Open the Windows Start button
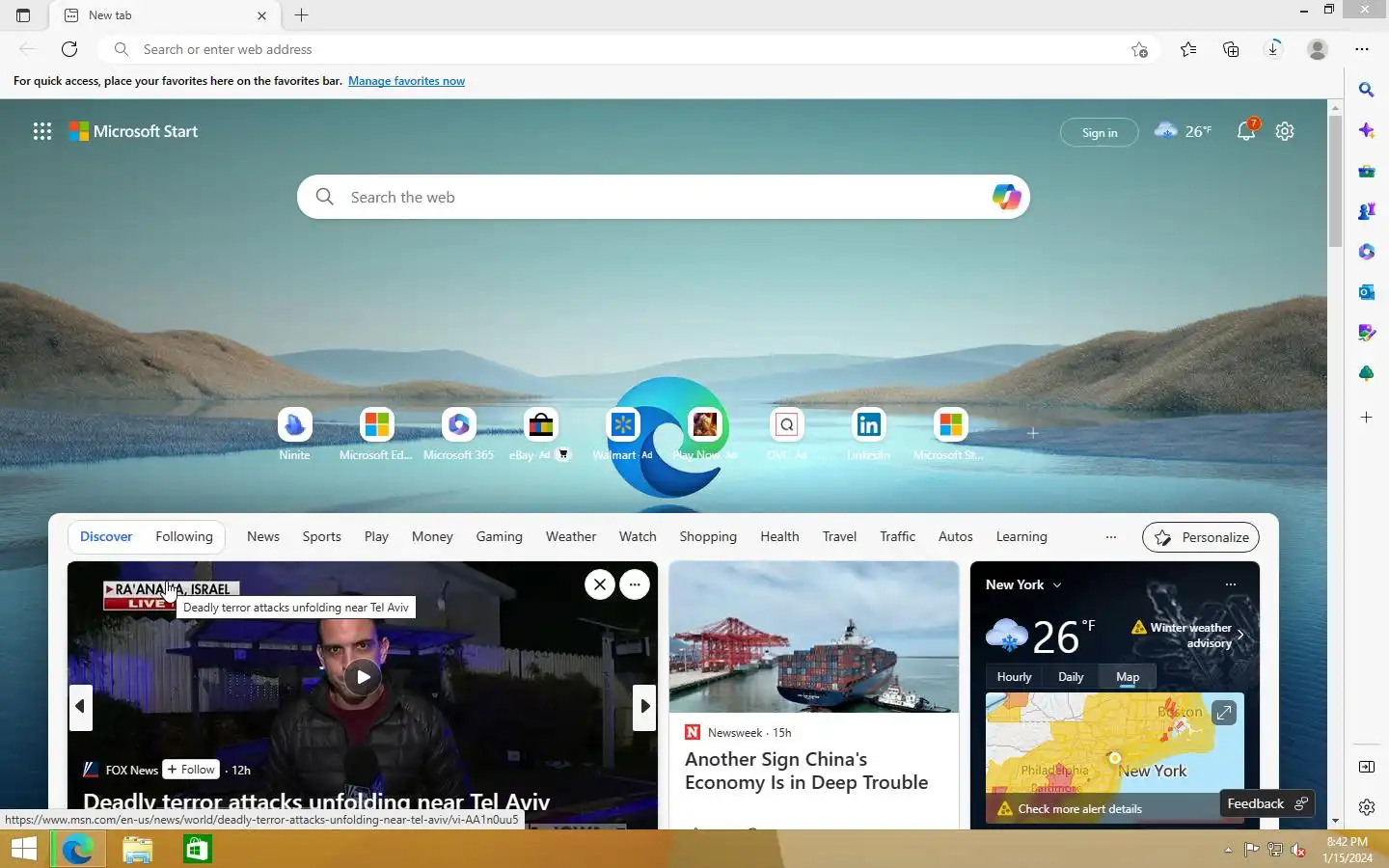The image size is (1389, 868). click(23, 849)
